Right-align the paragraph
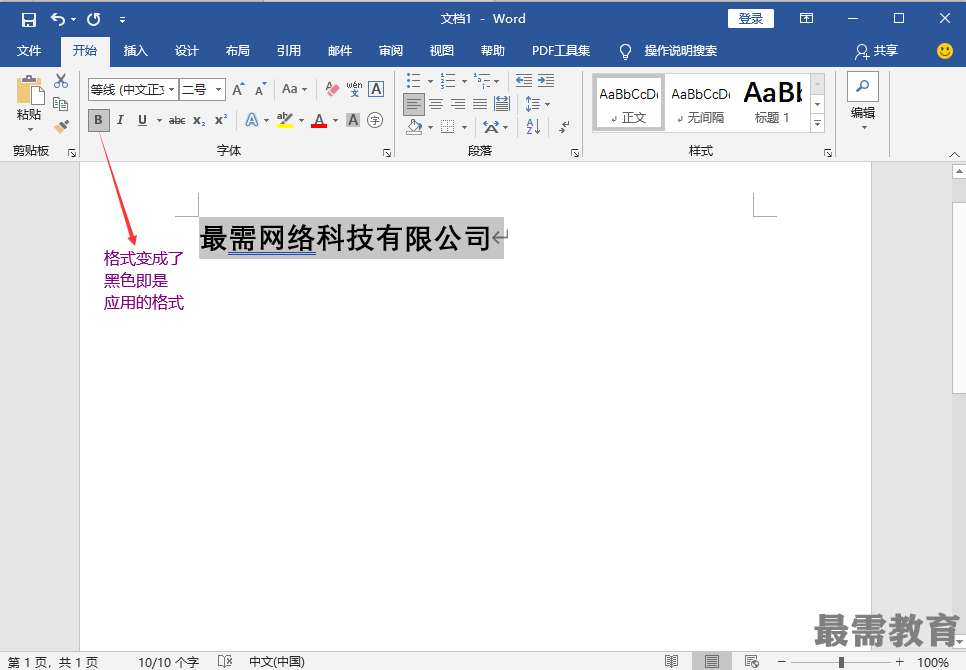Viewport: 966px width, 670px height. coord(458,104)
